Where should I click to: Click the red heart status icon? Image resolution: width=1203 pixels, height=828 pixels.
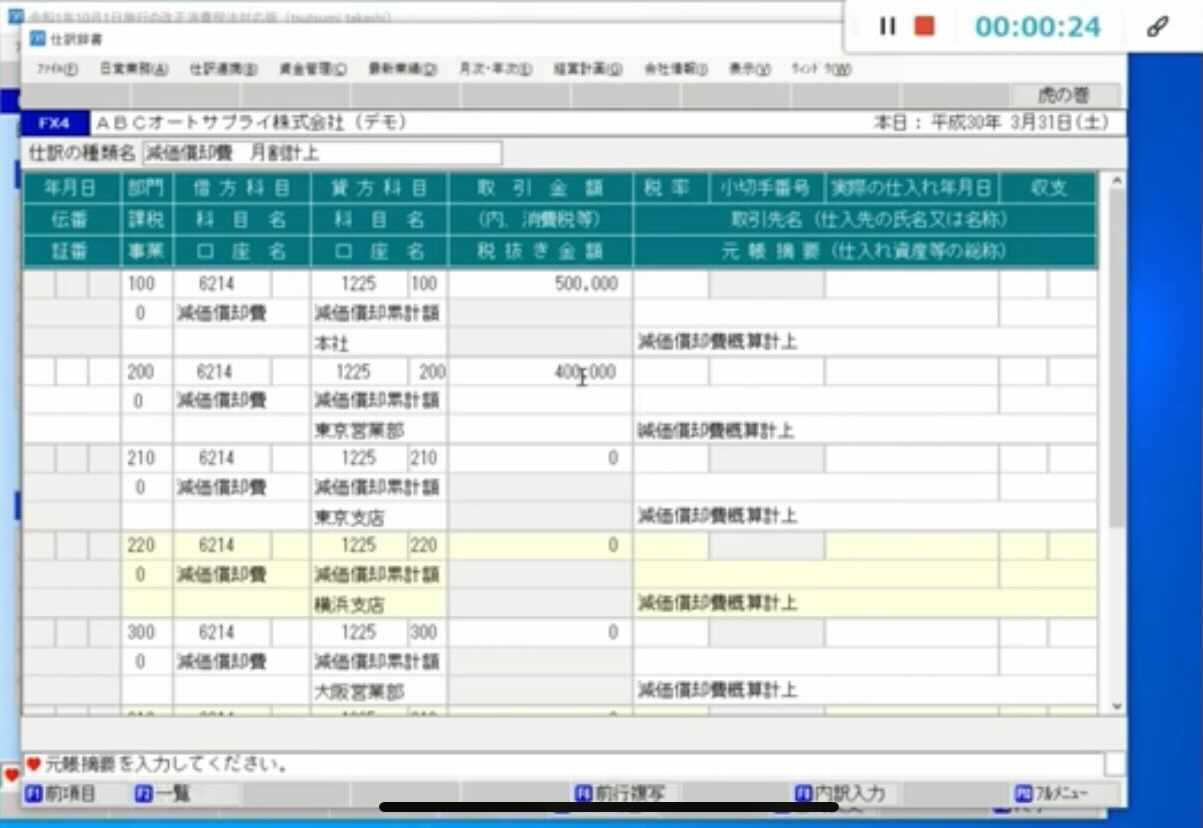(x=33, y=765)
